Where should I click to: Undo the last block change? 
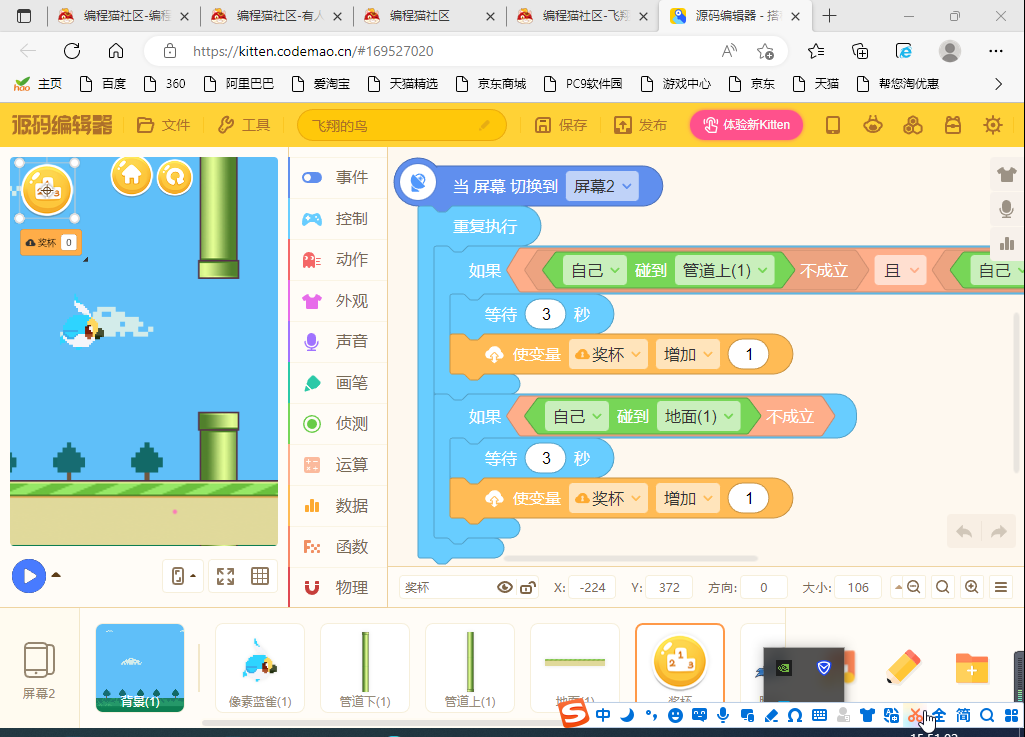click(964, 532)
